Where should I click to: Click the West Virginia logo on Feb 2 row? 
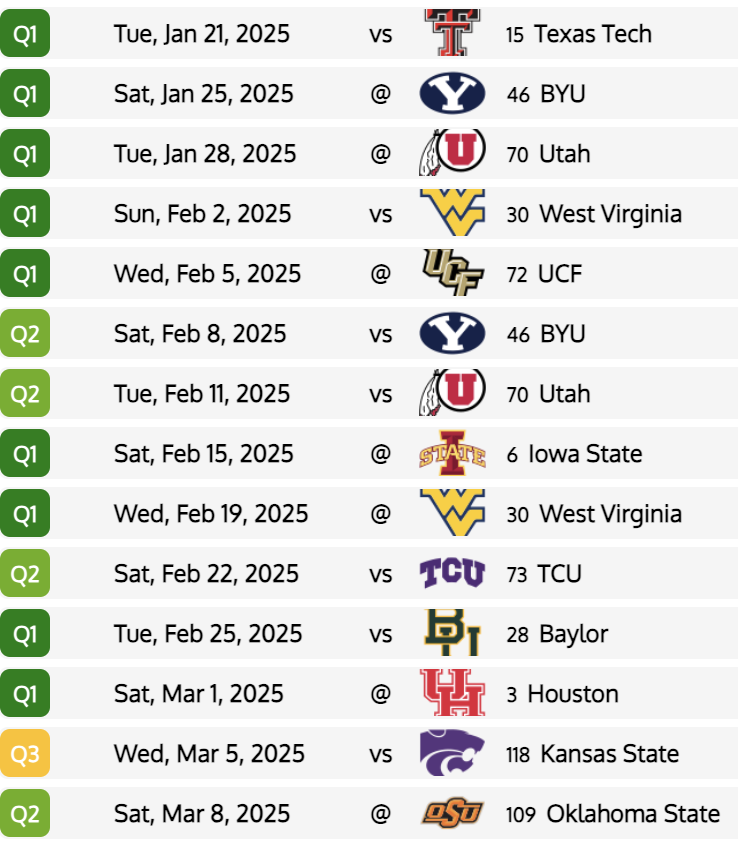[x=452, y=213]
